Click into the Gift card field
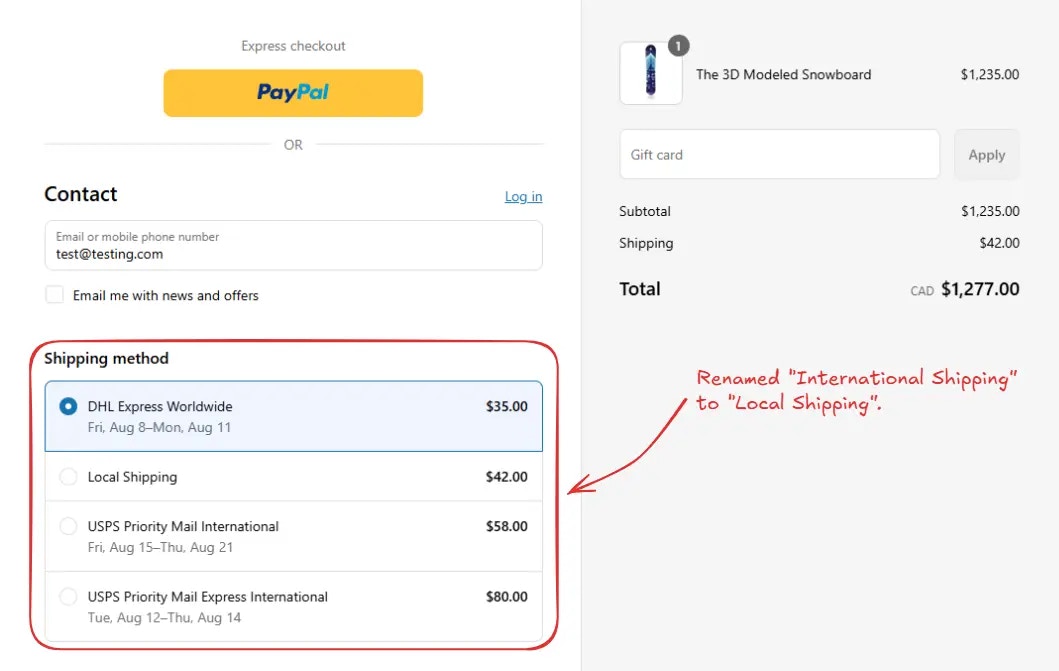The image size is (1059, 671). tap(779, 155)
